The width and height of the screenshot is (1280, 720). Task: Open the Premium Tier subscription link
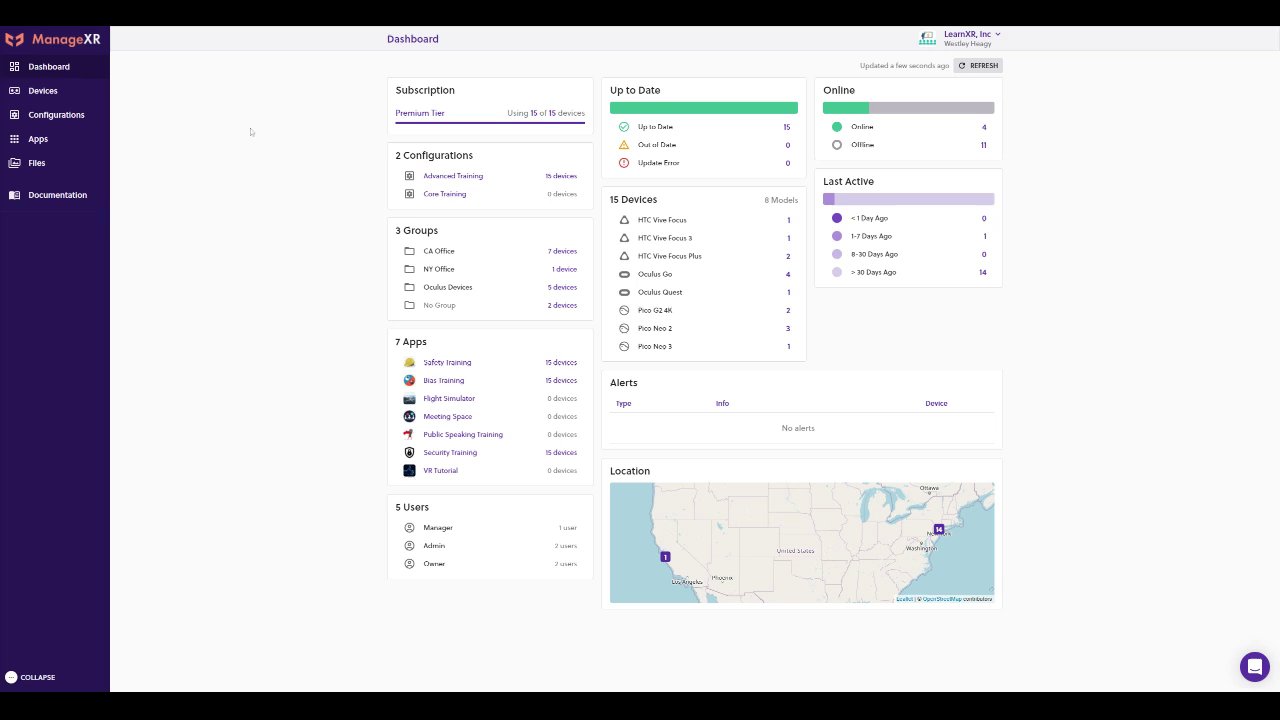(420, 113)
